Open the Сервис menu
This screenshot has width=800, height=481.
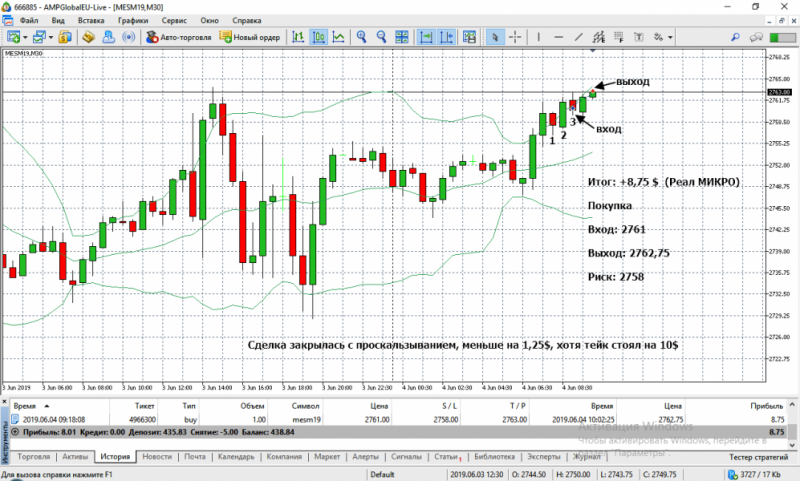174,20
